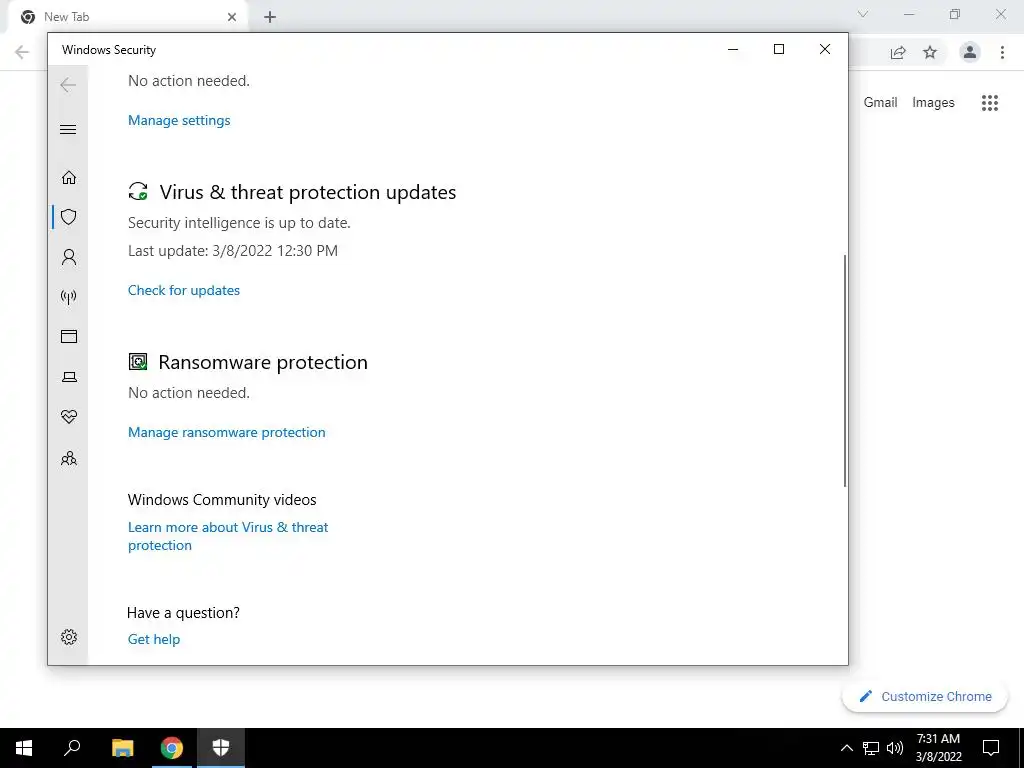The image size is (1024, 768).
Task: Close the Chrome New Tab tab
Action: click(232, 17)
